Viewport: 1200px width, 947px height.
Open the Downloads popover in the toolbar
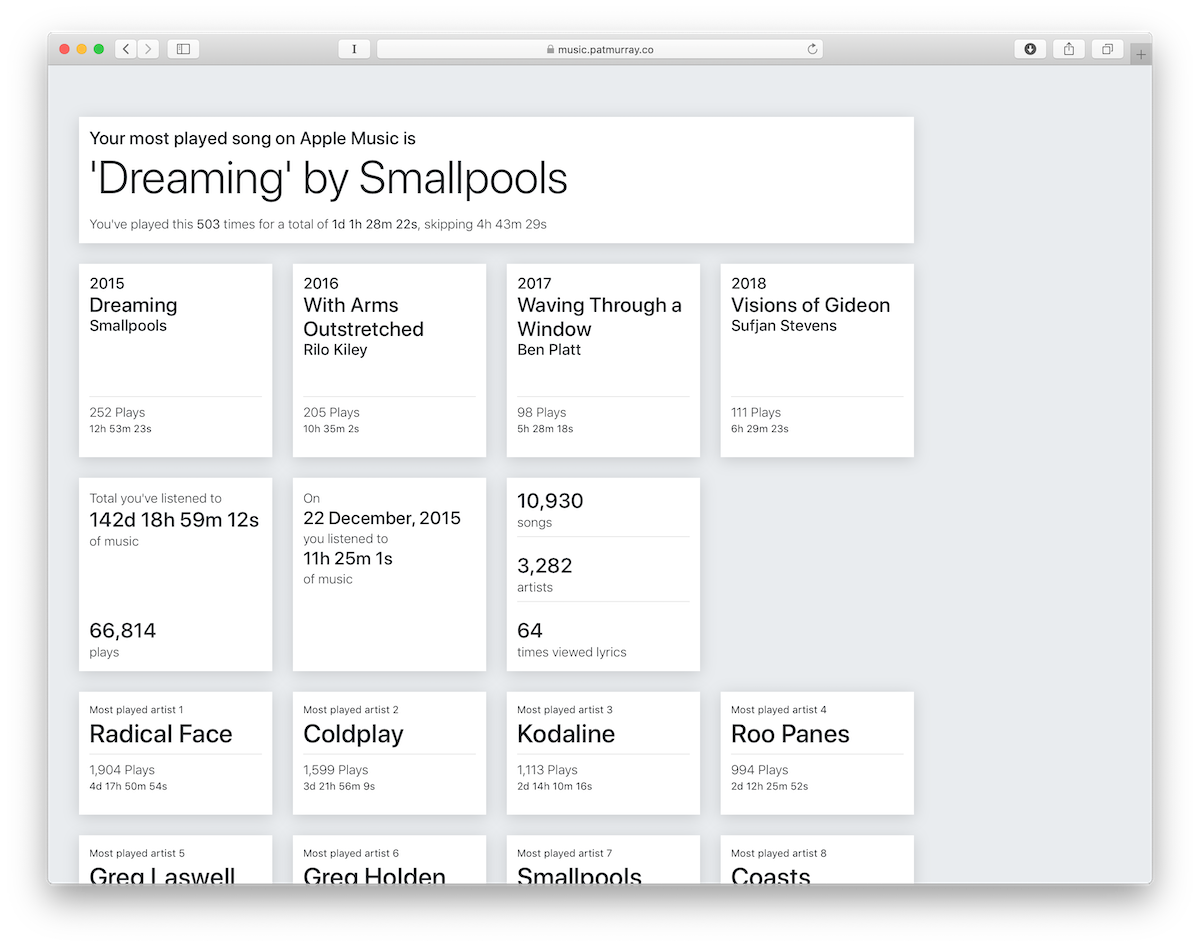pos(1029,48)
